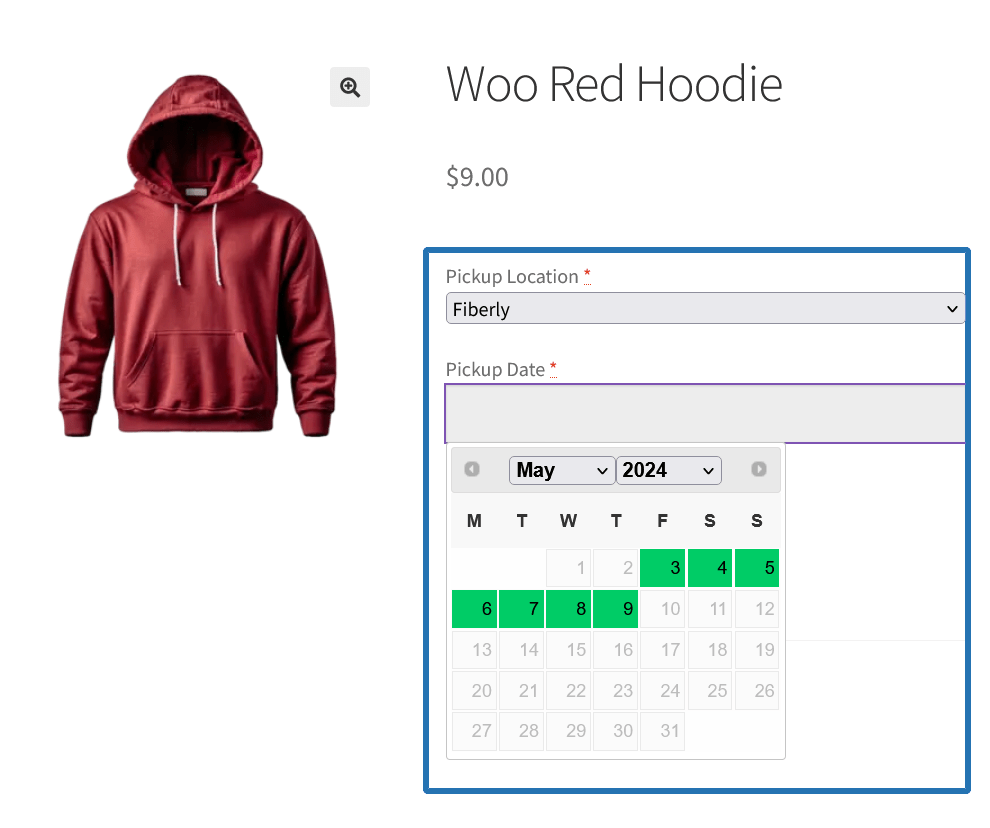Select May 8 in the datepicker
This screenshot has width=990, height=828.
pyautogui.click(x=568, y=608)
